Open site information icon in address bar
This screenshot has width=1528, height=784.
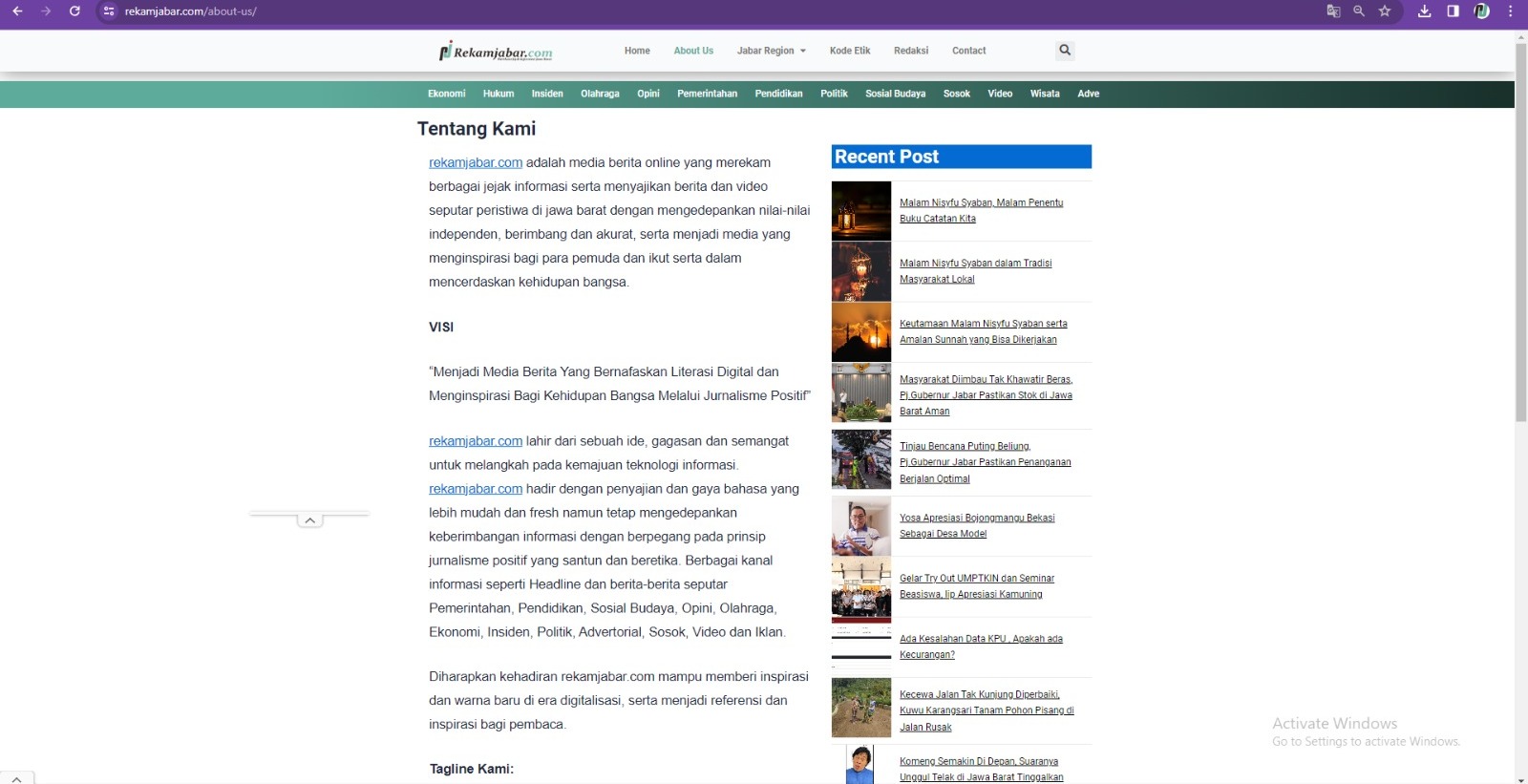[109, 11]
